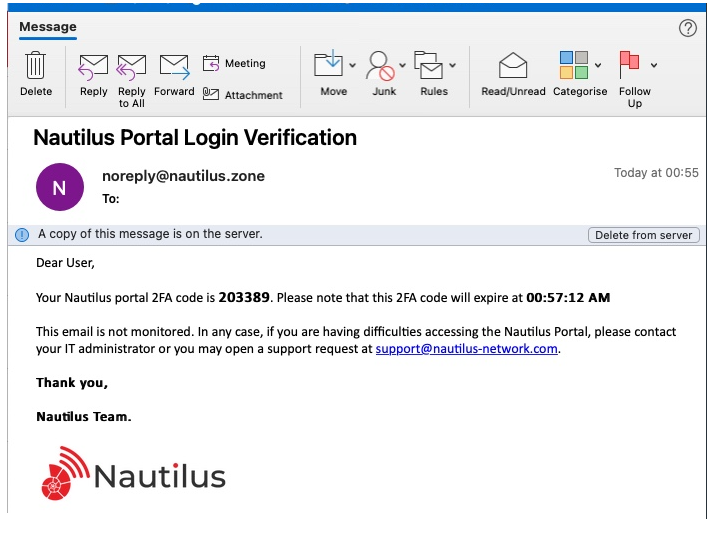Click the purple sender avatar N

pyautogui.click(x=59, y=187)
